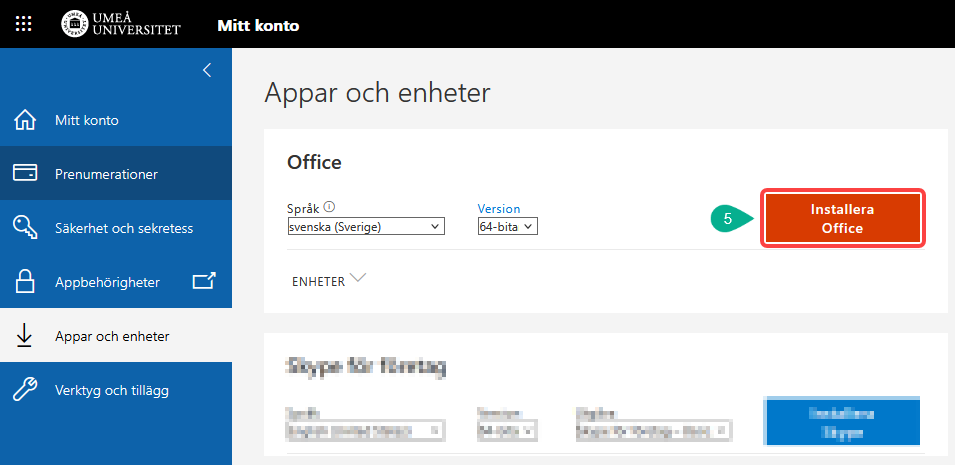Screen dimensions: 955x465
Task: Click the card icon for Prenumerationer
Action: click(25, 174)
